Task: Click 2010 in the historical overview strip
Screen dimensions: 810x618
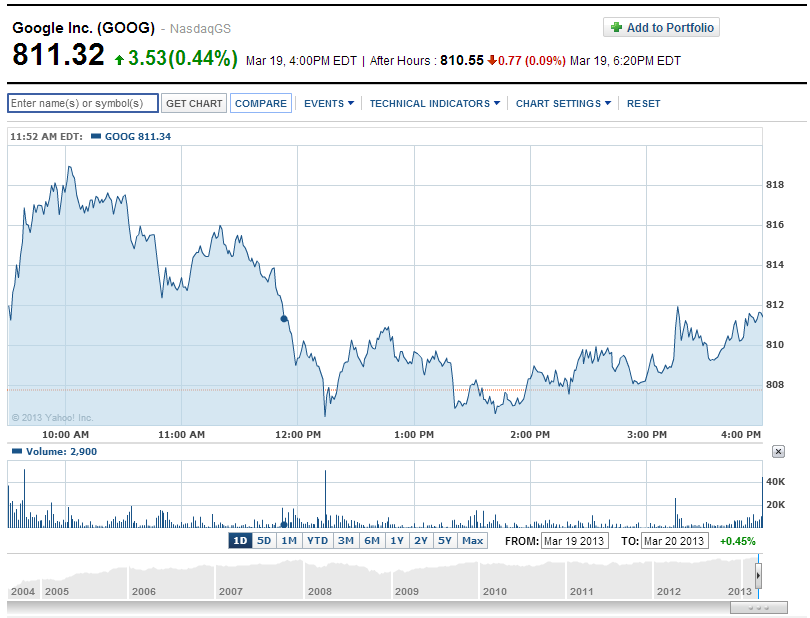Action: pos(494,591)
